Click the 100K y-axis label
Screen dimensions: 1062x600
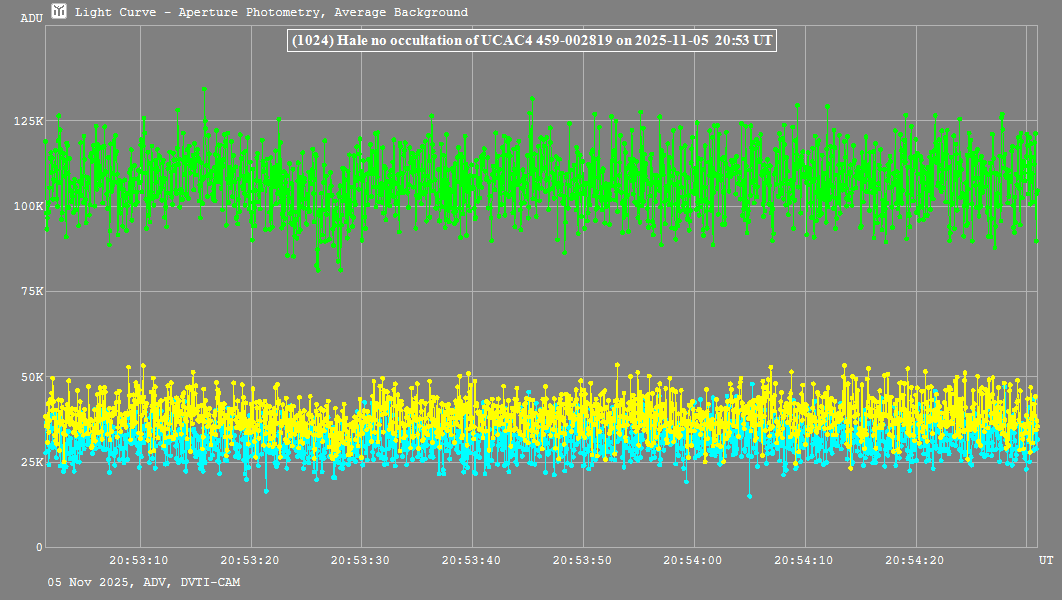(28, 206)
